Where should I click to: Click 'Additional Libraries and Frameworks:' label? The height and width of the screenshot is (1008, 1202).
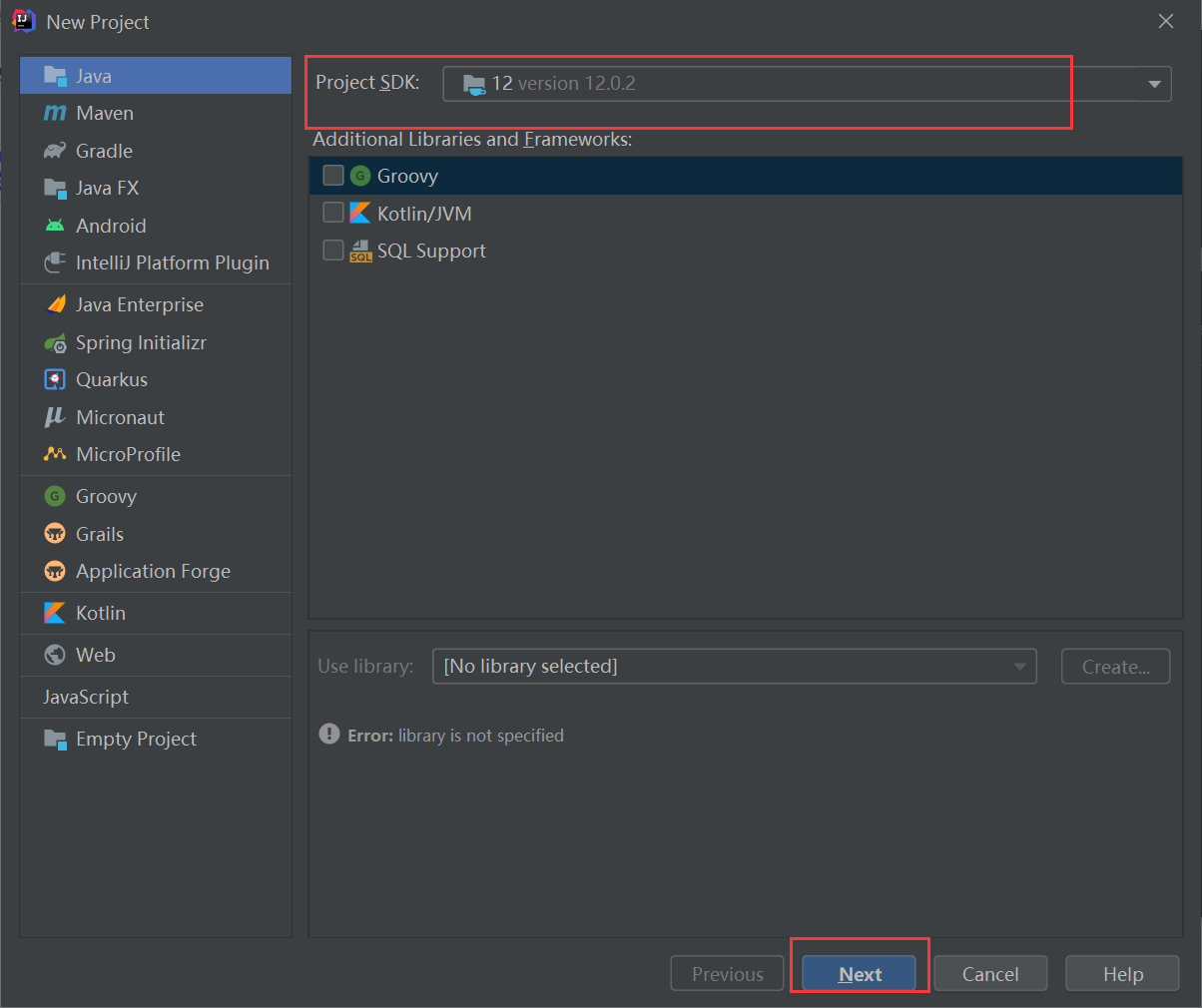coord(472,139)
